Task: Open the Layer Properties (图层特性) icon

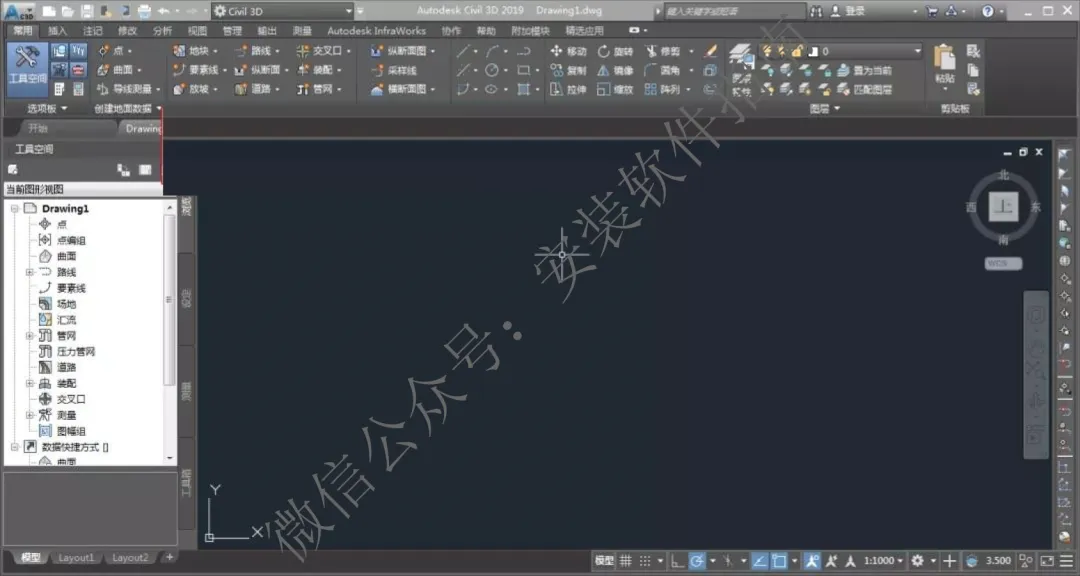Action: [742, 70]
